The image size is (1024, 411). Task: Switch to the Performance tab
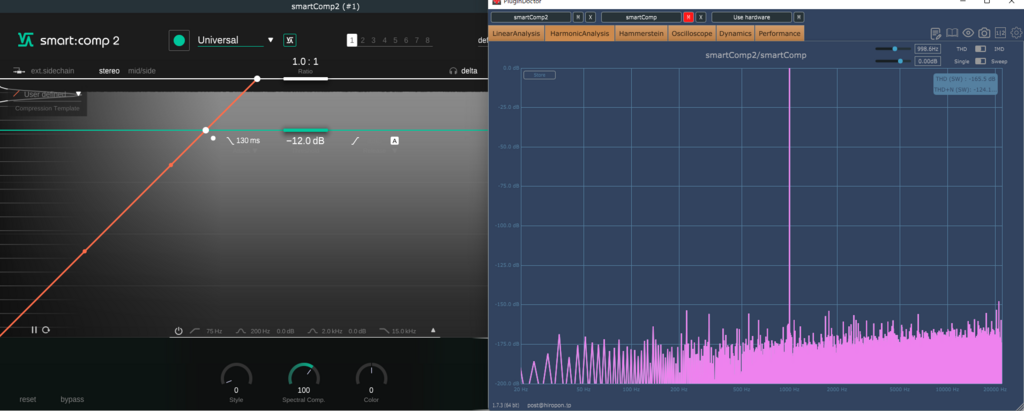[x=779, y=33]
